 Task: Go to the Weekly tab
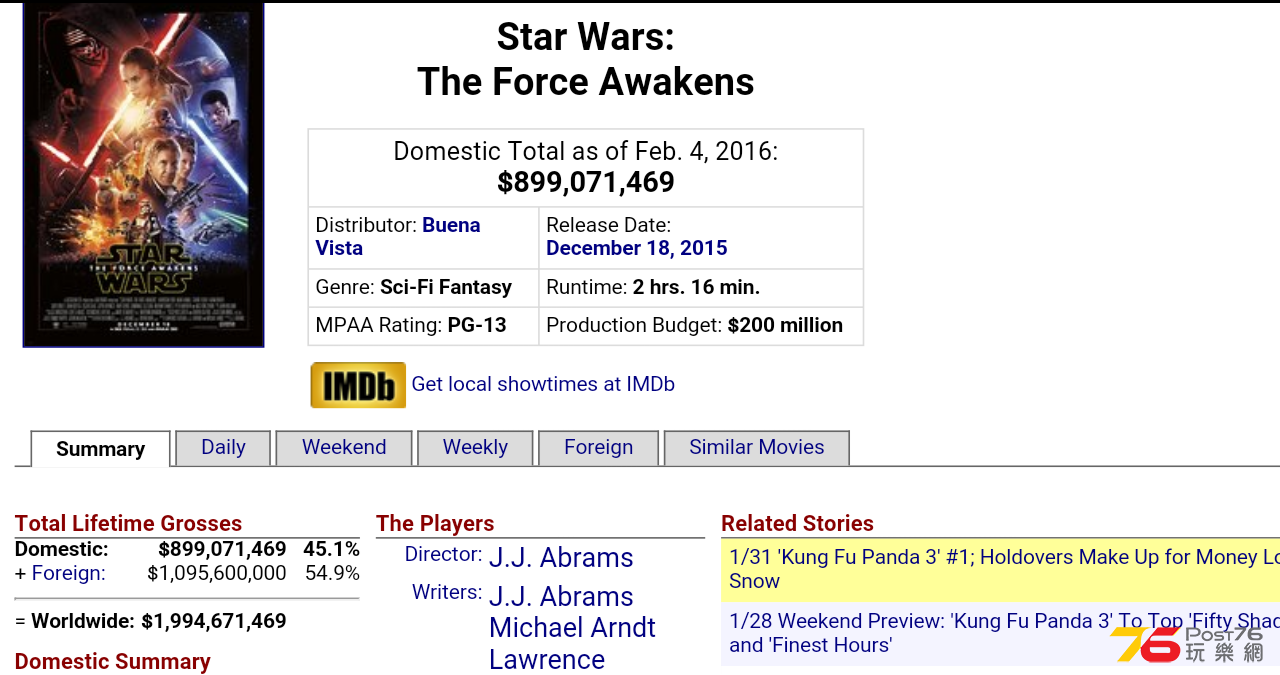(x=475, y=448)
